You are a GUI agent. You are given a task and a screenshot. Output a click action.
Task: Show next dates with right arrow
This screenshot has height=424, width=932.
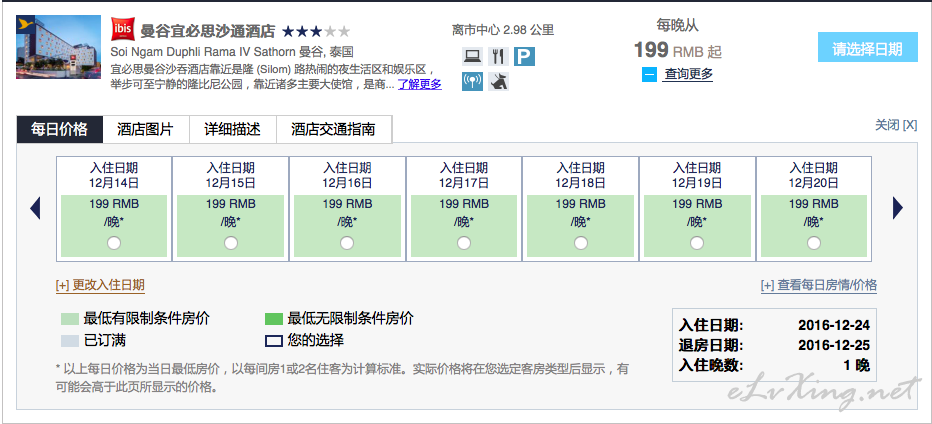point(897,207)
